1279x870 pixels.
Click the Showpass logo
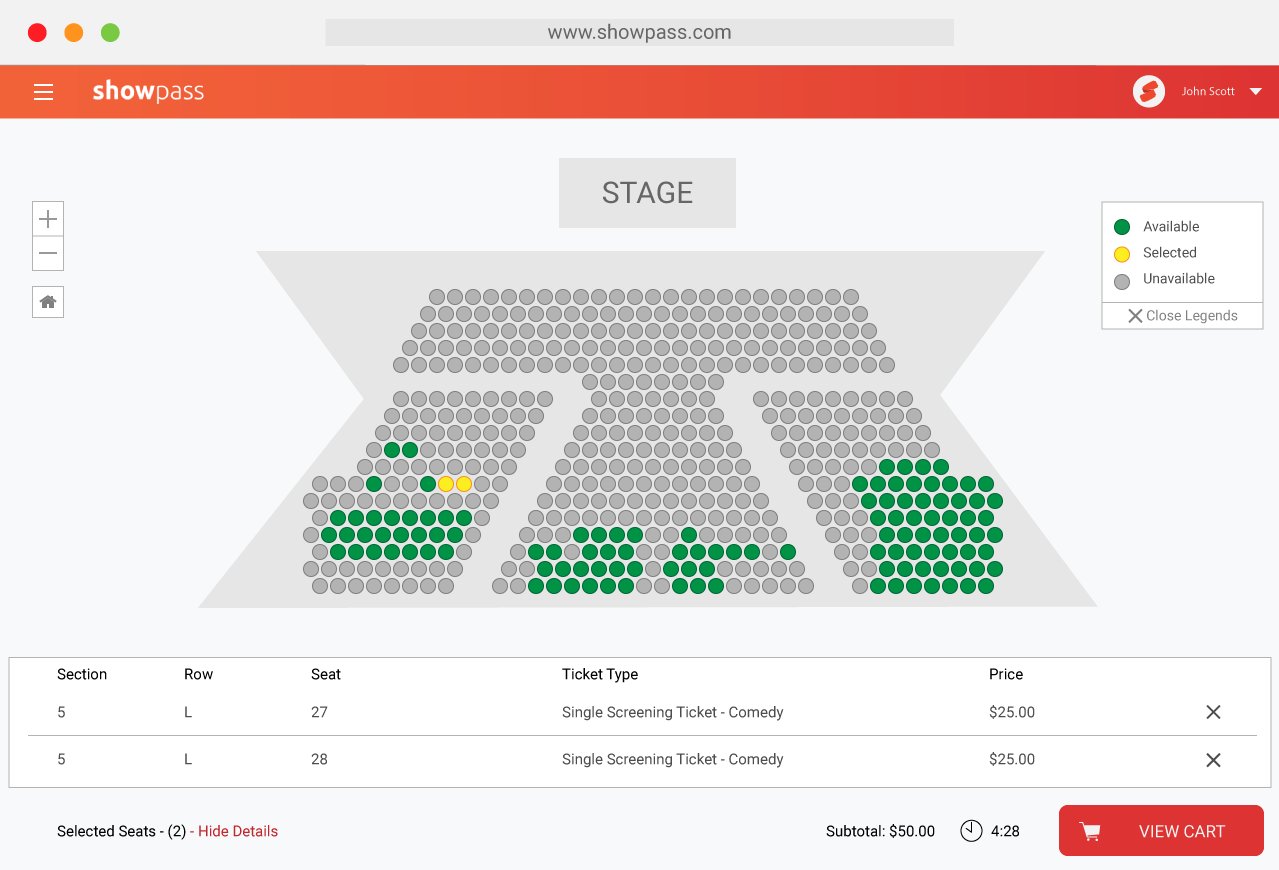pos(148,91)
